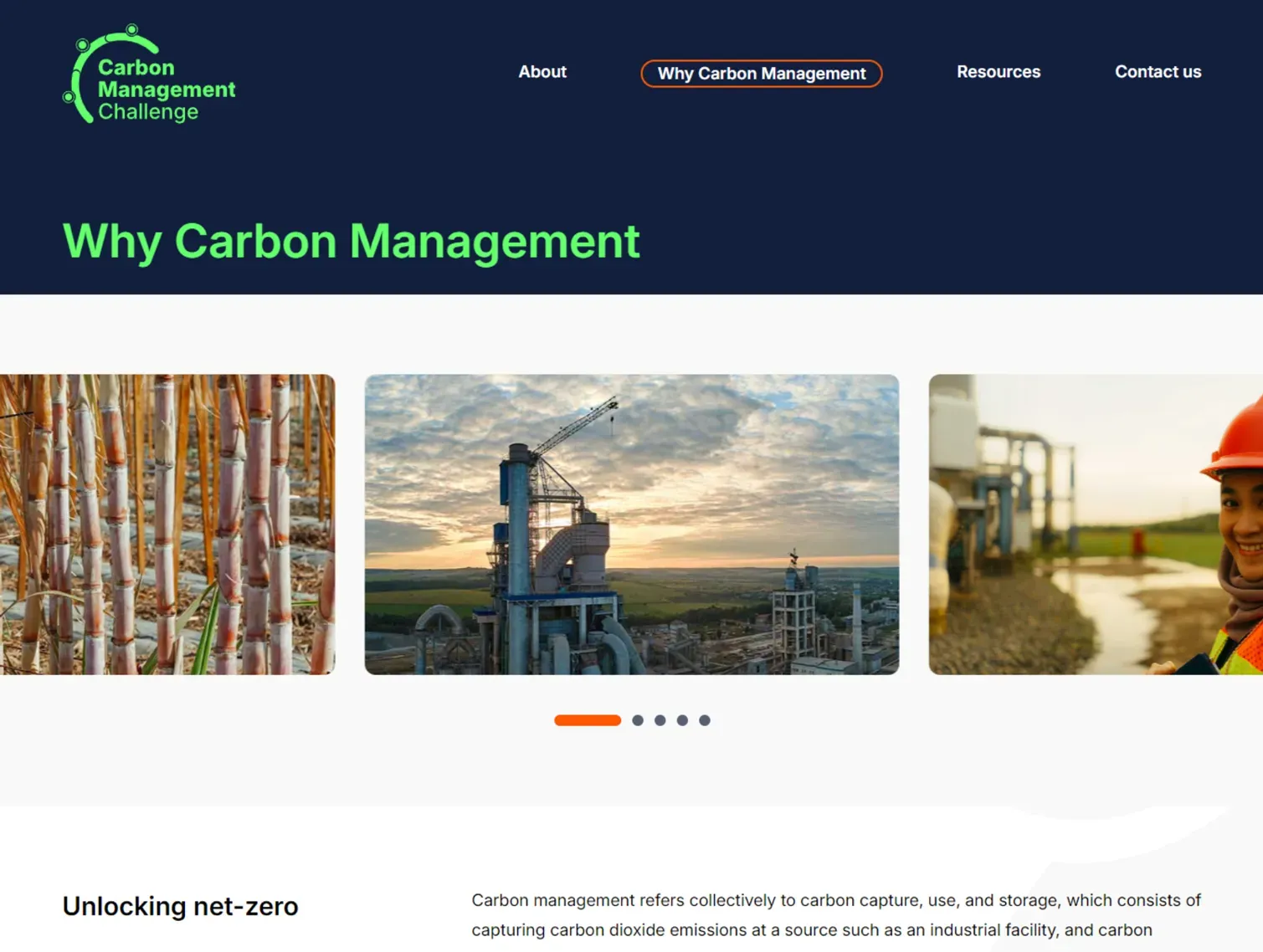This screenshot has width=1263, height=952.
Task: Click the highlighted Why Carbon Management pill button
Action: (760, 74)
